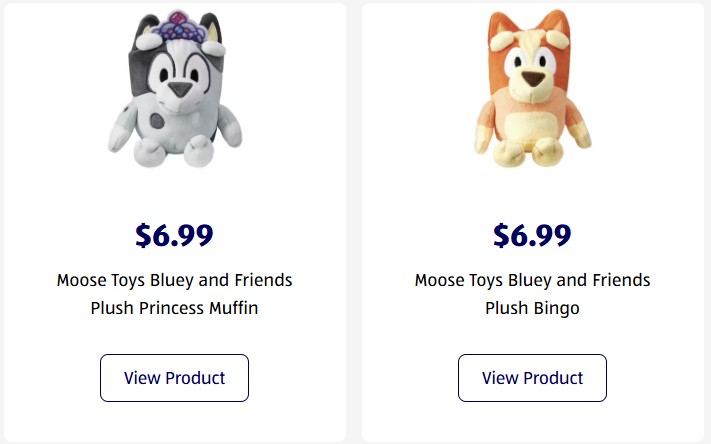Click View Product under Plush Bingo
This screenshot has height=444, width=711.
532,378
